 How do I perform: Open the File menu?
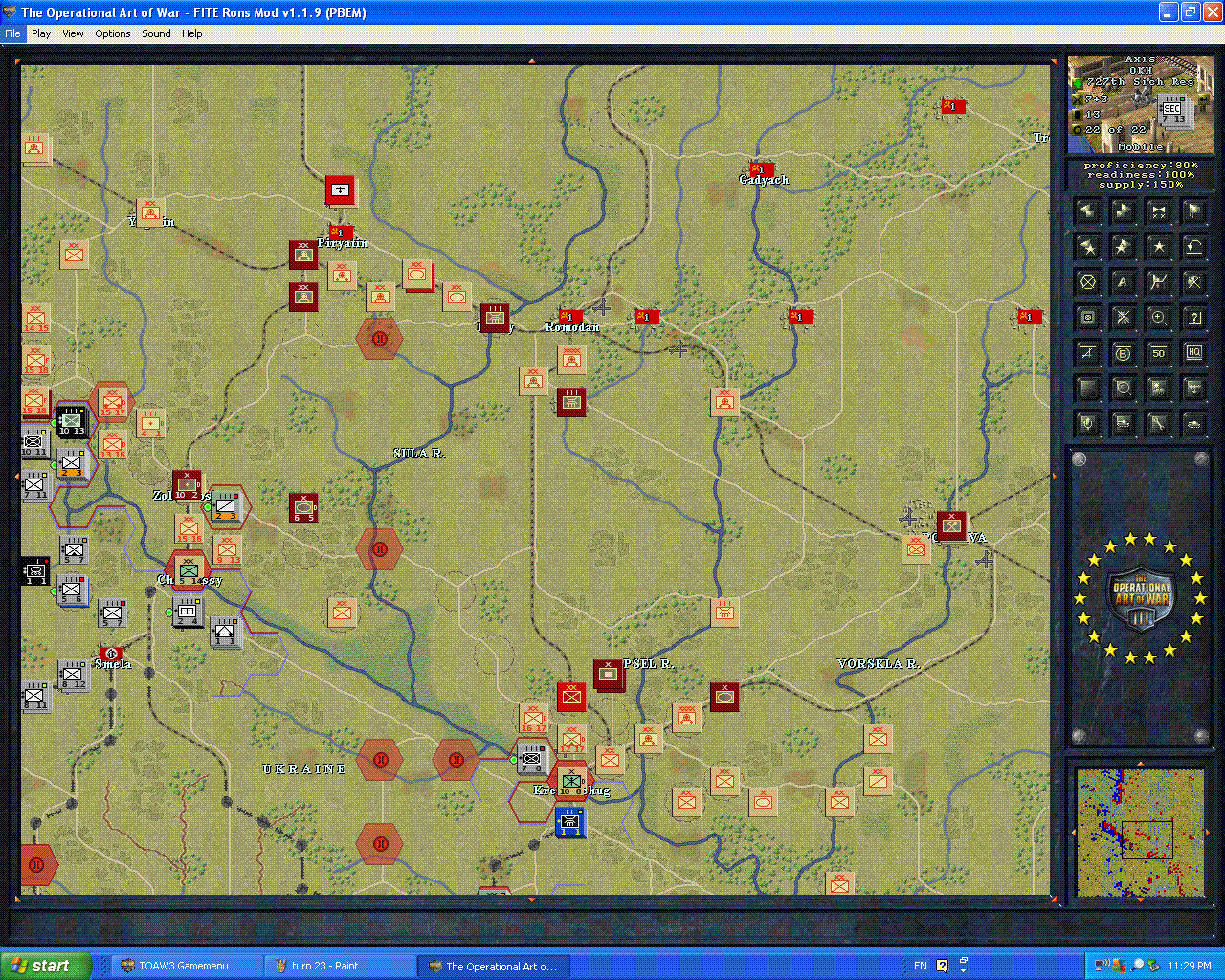click(12, 33)
